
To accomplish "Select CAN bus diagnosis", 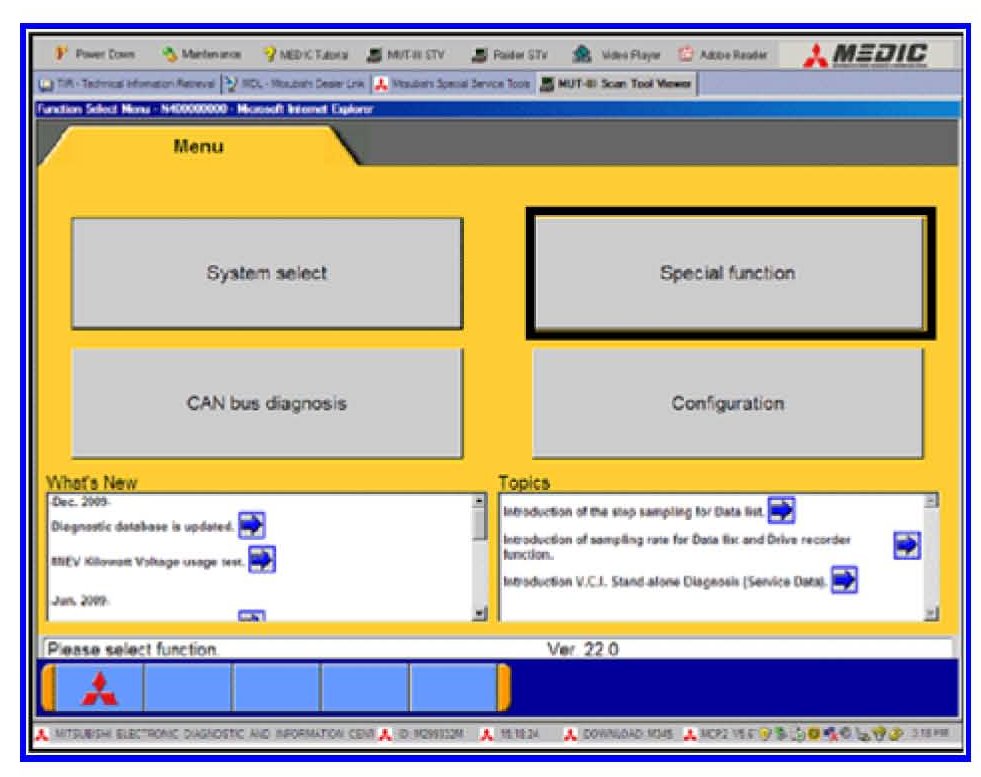I will (266, 403).
